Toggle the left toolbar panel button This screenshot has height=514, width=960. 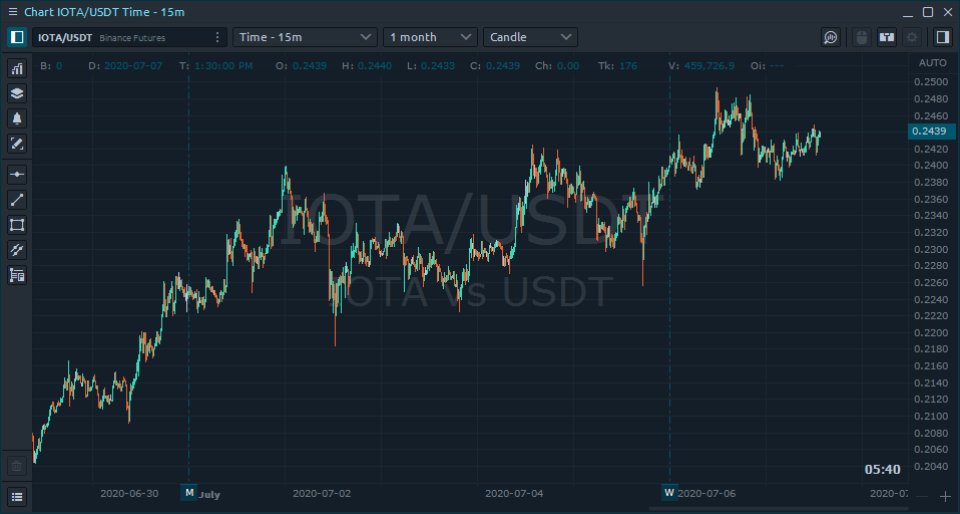(x=17, y=37)
